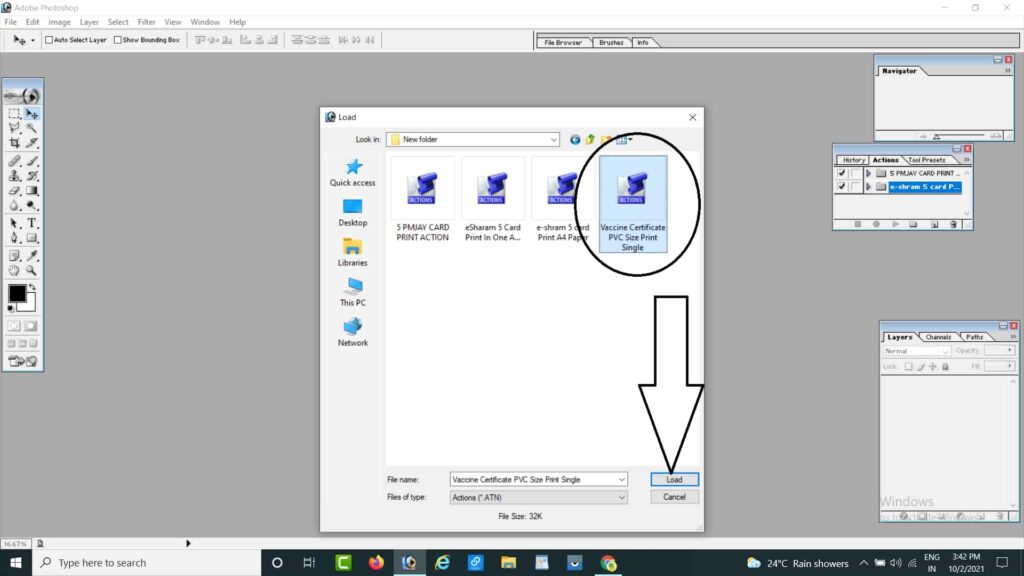Select the Slice tool
Screen dimensions: 1024x576
pyautogui.click(x=31, y=142)
